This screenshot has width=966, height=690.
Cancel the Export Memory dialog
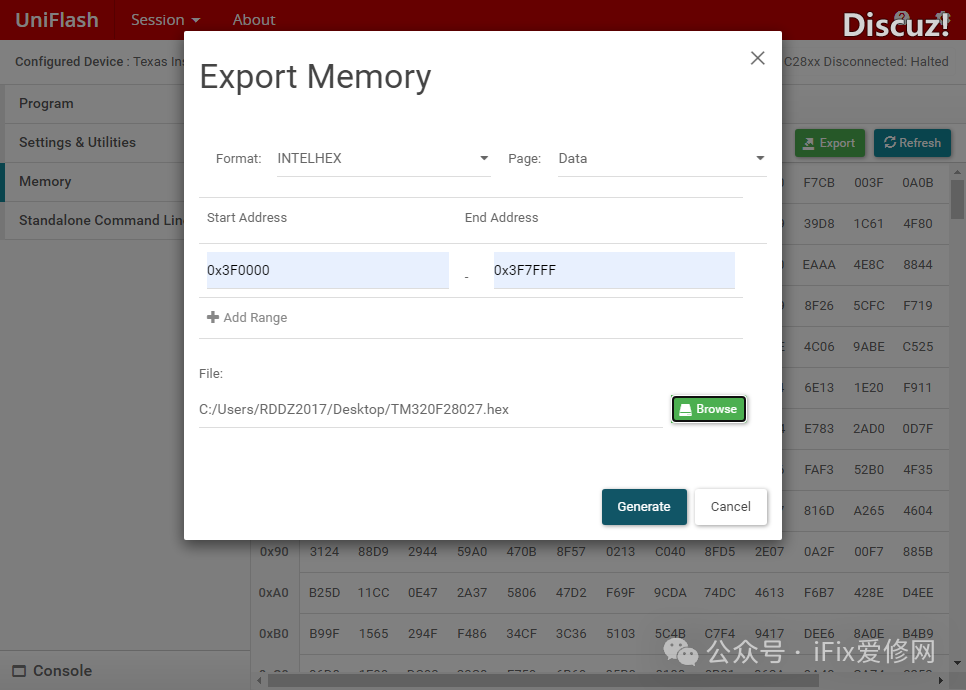pyautogui.click(x=730, y=507)
